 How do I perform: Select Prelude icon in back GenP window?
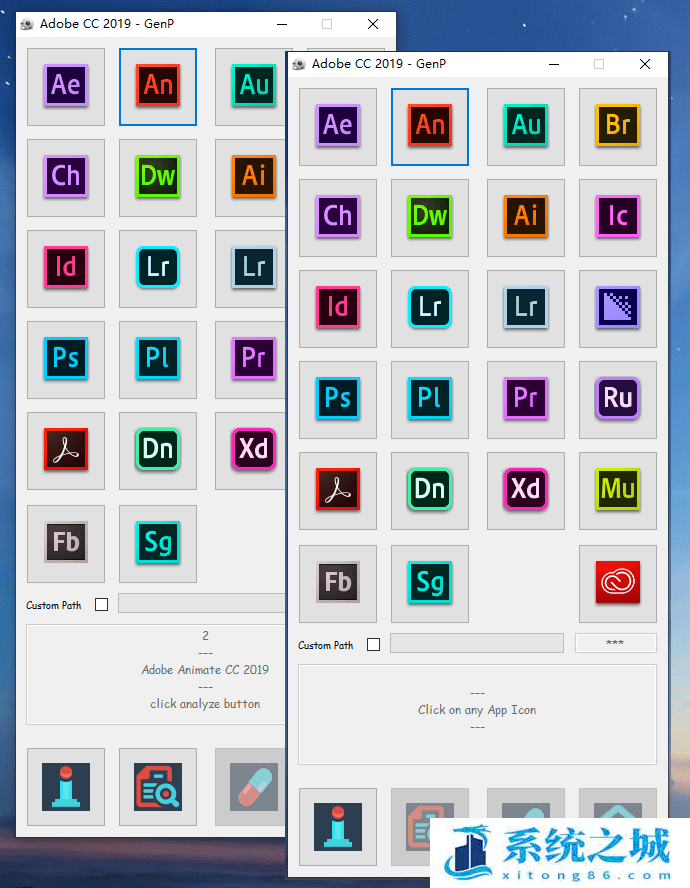157,360
